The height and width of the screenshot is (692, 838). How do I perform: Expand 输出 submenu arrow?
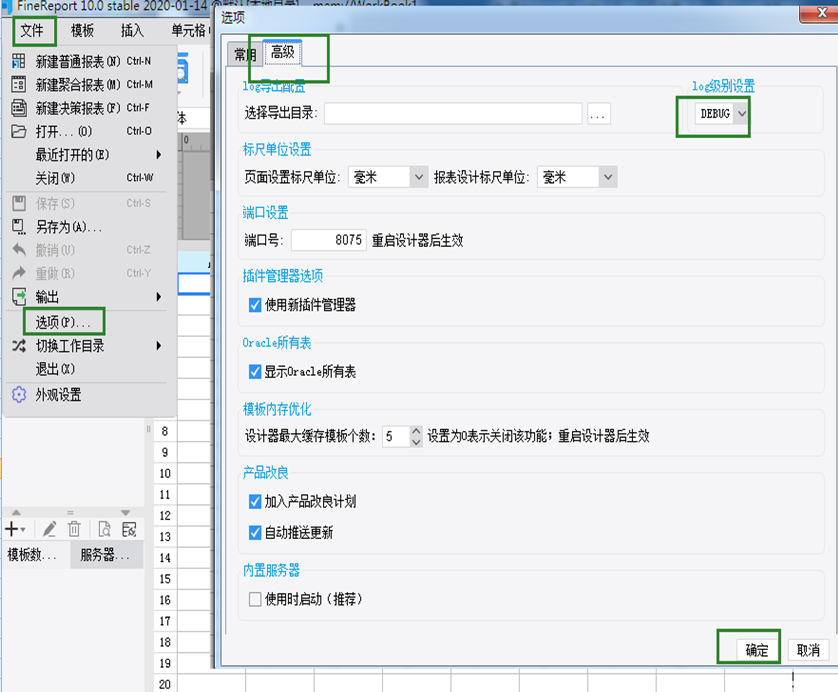159,297
